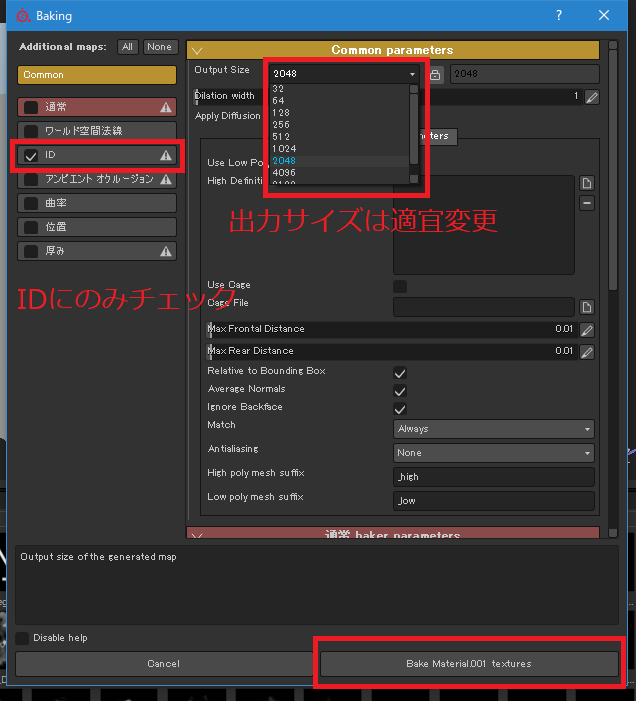Close the Baking dialog window
Viewport: 636px width, 701px height.
[604, 16]
